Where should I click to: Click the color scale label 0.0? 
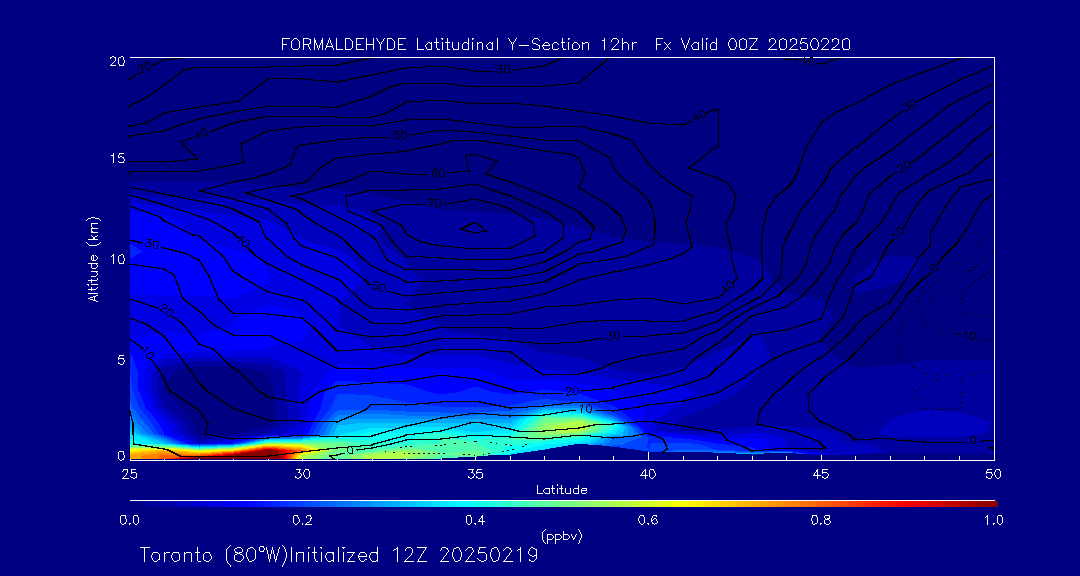pyautogui.click(x=129, y=520)
